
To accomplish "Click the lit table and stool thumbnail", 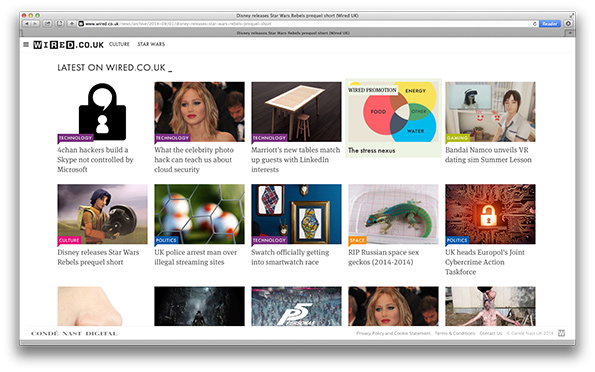I will [296, 112].
